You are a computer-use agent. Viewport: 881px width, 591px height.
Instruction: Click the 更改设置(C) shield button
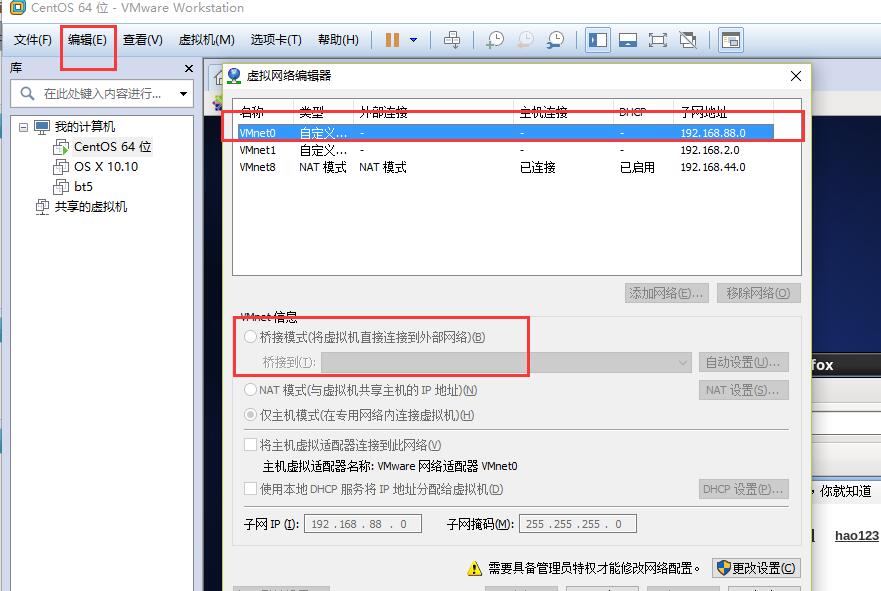pyautogui.click(x=756, y=568)
